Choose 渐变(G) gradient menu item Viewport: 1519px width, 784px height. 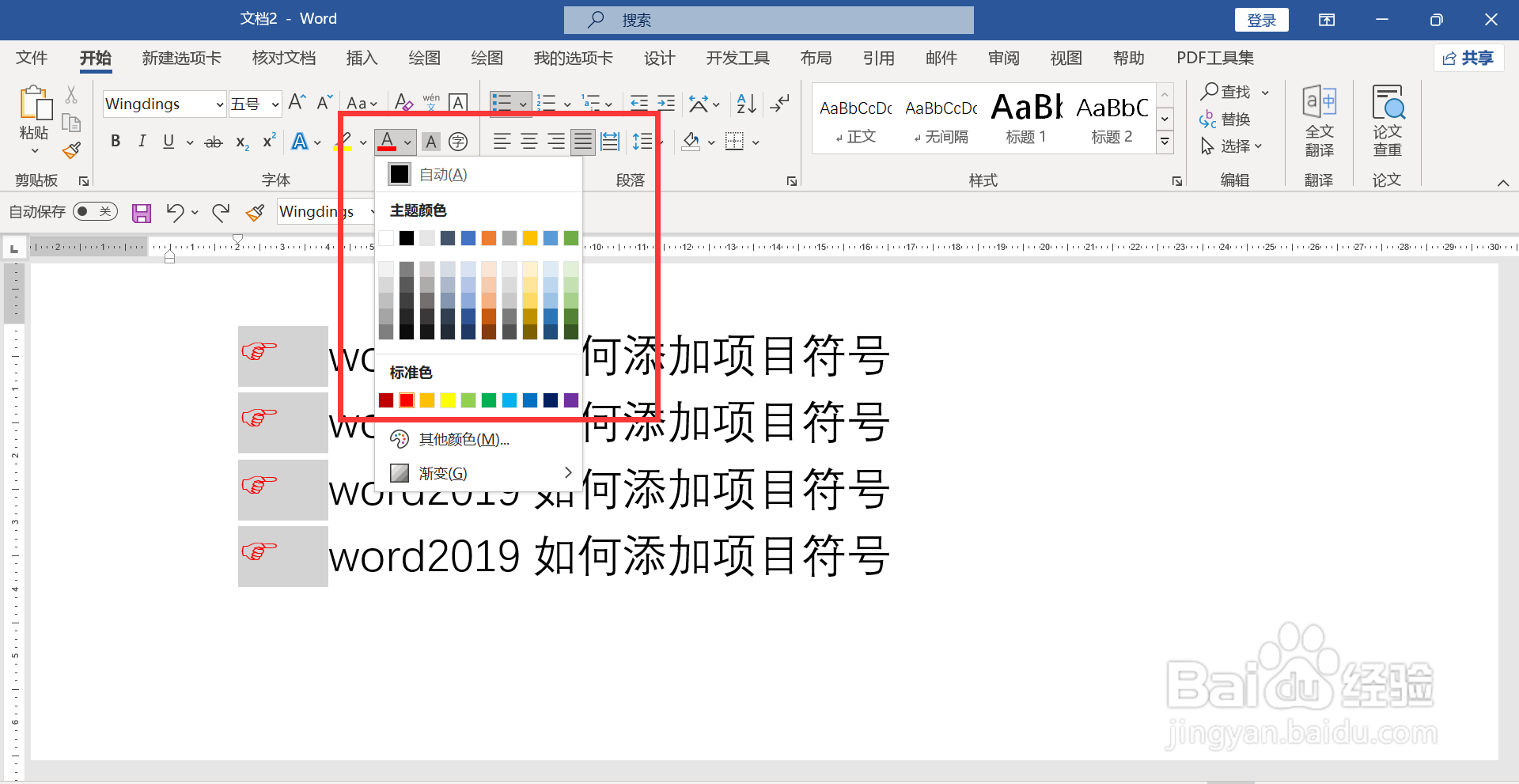click(x=479, y=473)
